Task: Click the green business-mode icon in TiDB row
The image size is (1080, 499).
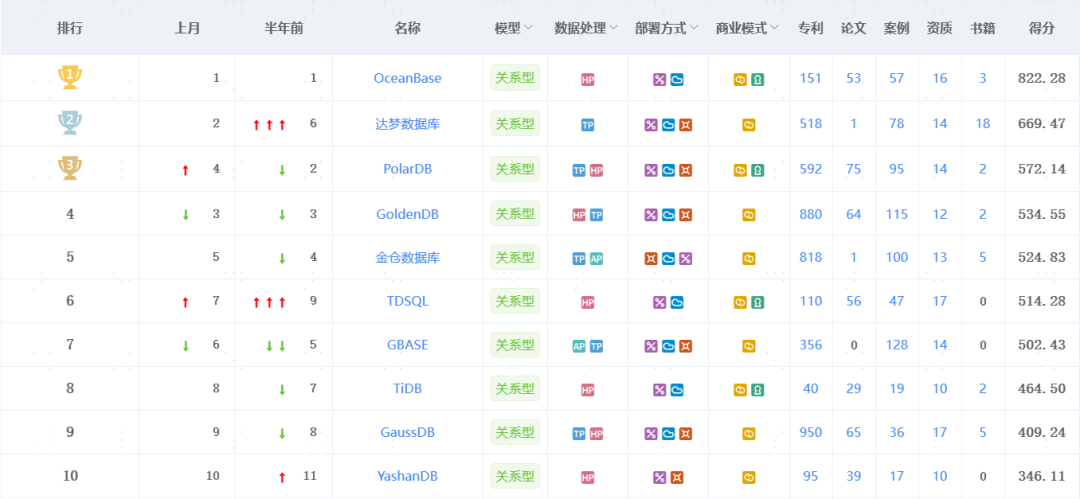Action: (757, 390)
